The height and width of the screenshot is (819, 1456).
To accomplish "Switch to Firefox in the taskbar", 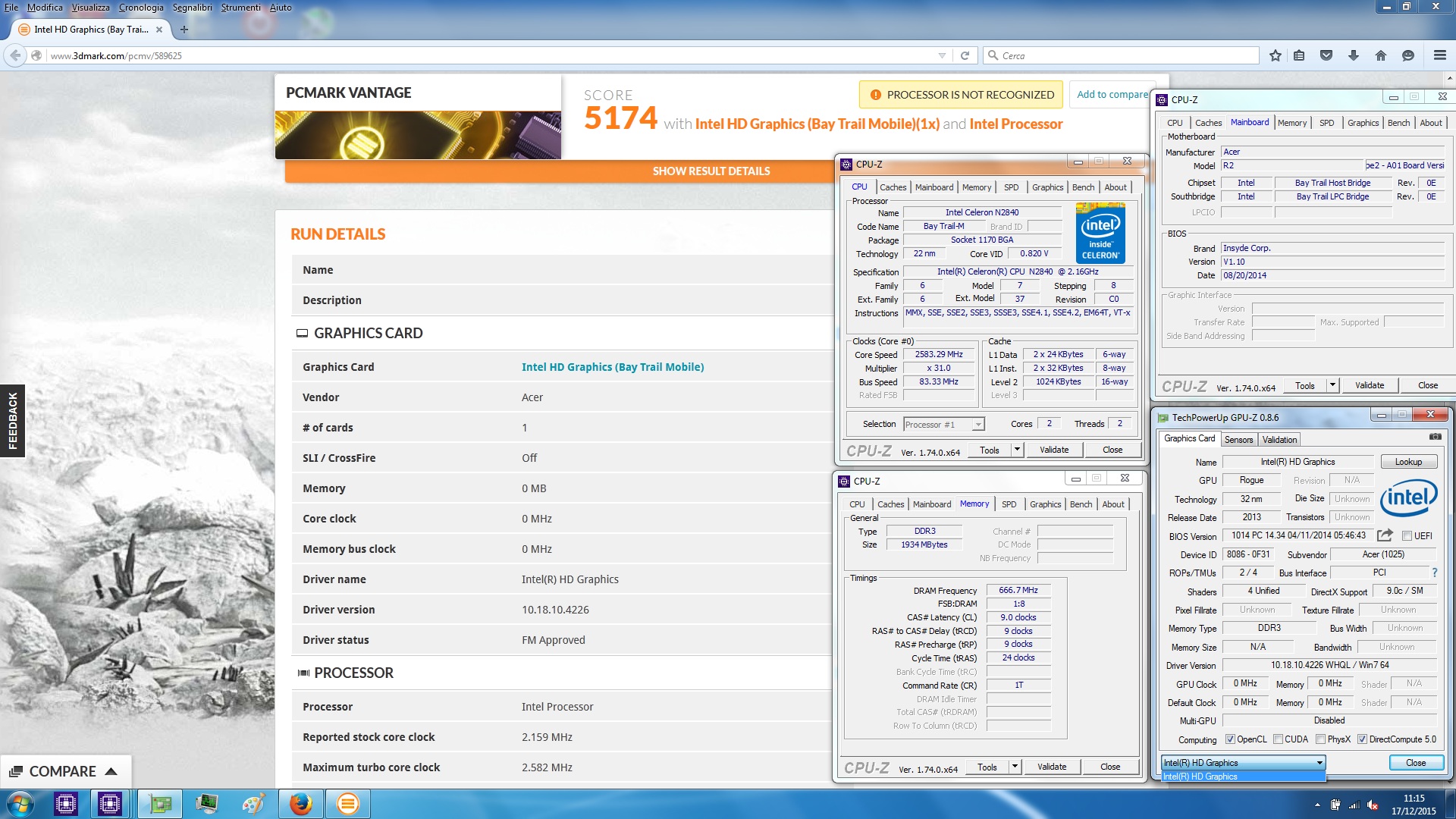I will point(300,804).
